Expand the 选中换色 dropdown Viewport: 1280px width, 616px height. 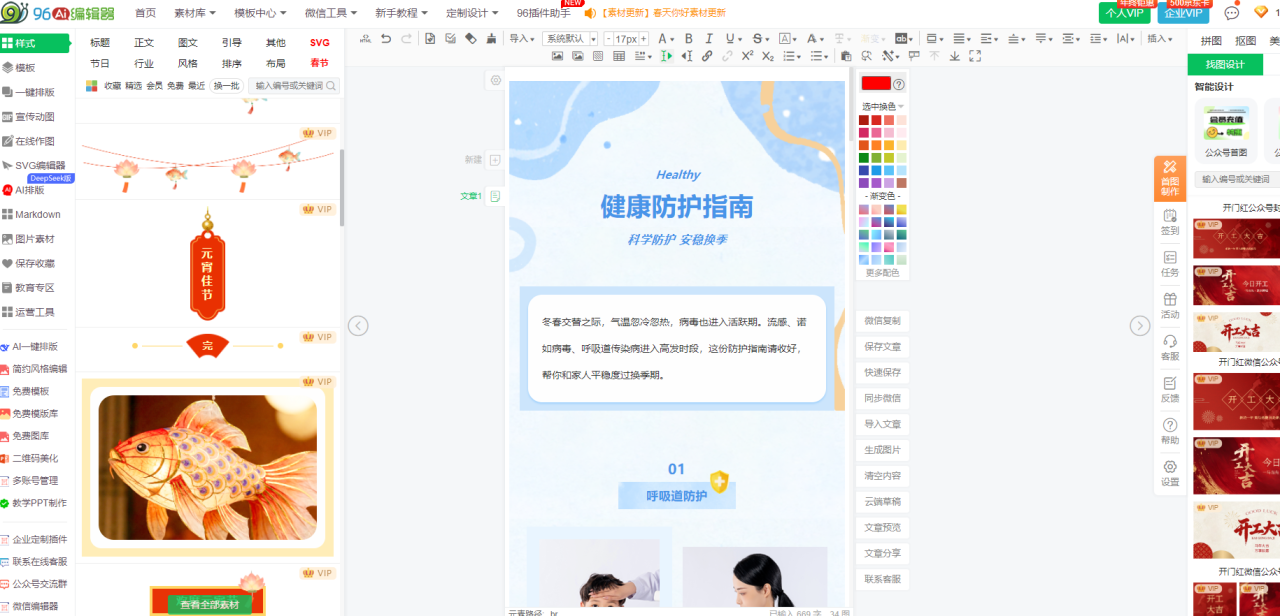882,106
